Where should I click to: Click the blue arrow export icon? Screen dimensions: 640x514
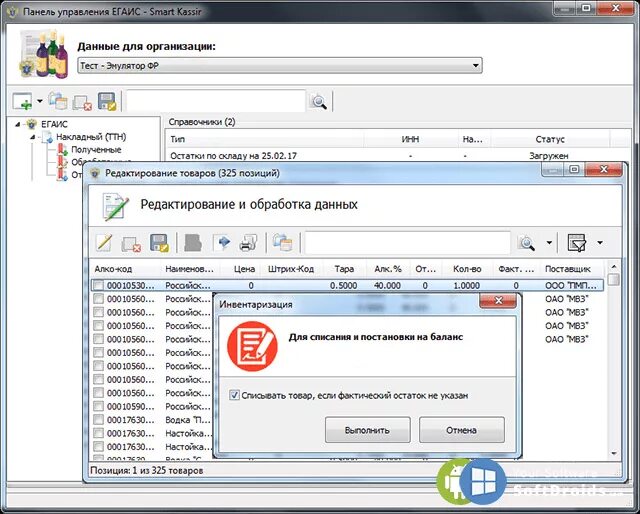click(222, 243)
